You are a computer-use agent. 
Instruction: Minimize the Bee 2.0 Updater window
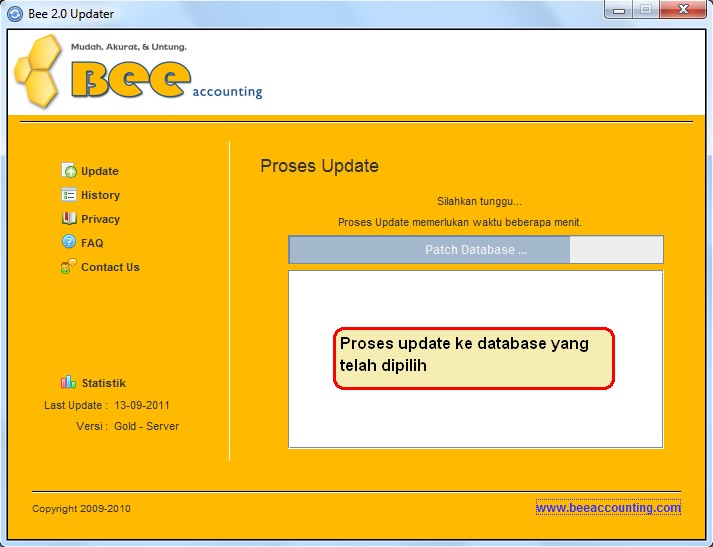click(619, 10)
